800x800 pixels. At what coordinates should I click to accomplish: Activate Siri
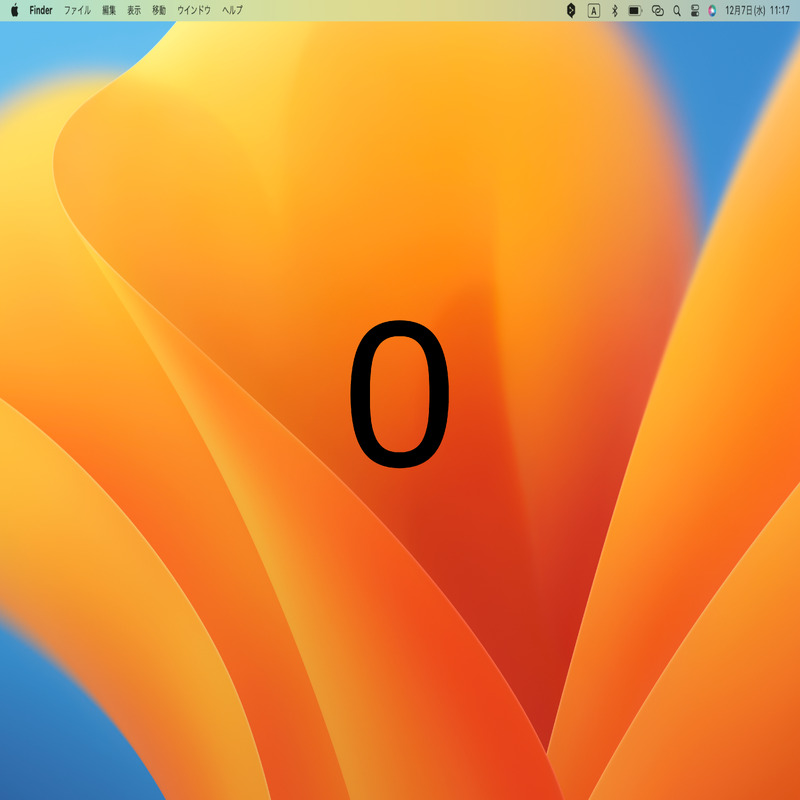(x=712, y=11)
